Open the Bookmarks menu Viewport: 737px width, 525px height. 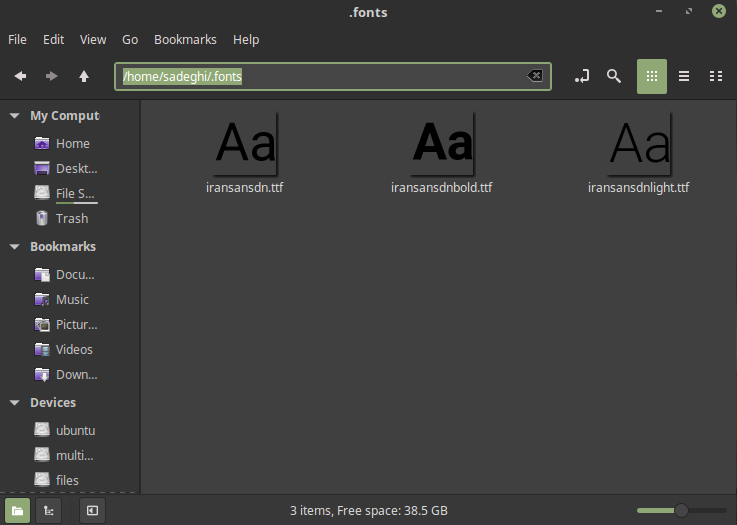coord(185,40)
